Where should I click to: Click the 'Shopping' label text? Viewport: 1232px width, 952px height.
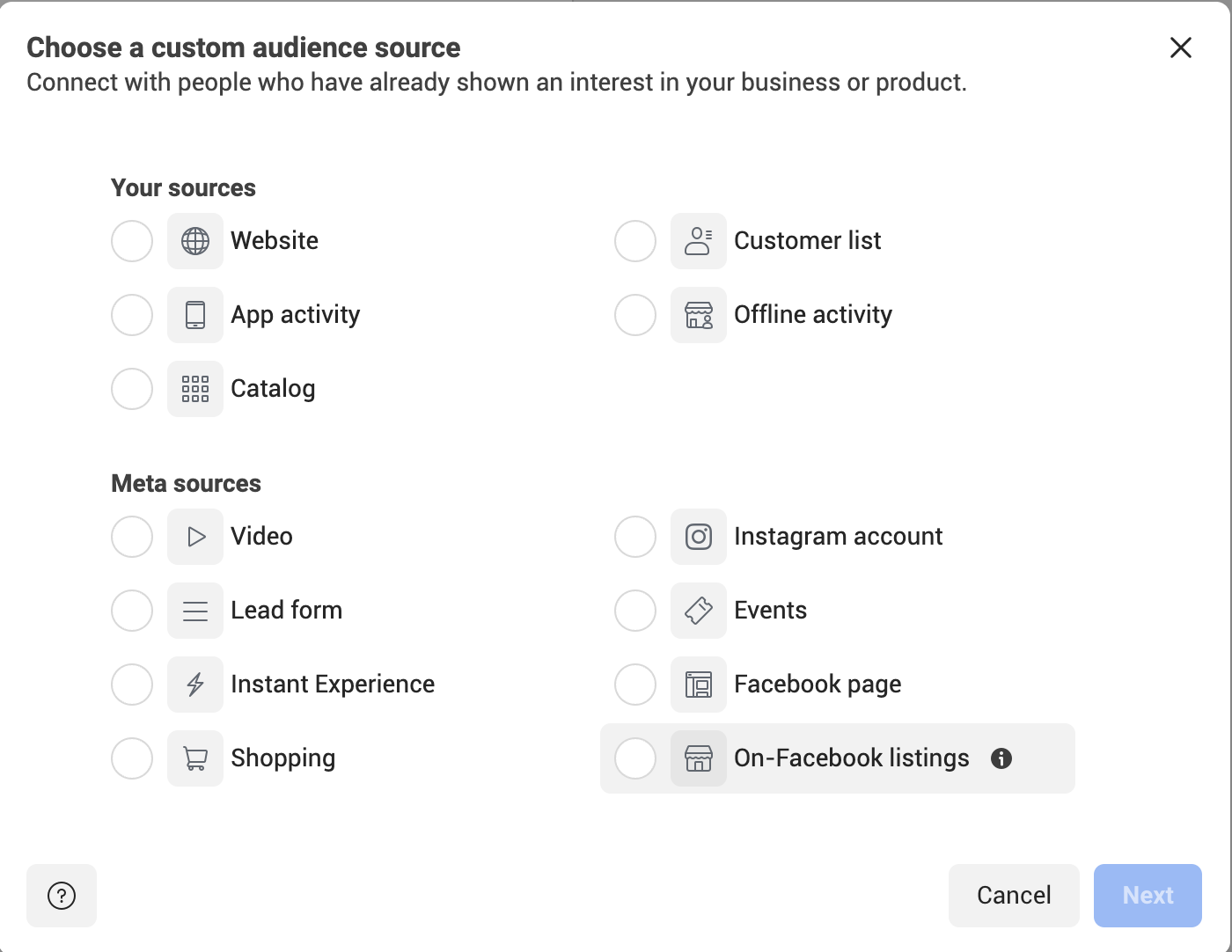(x=283, y=758)
